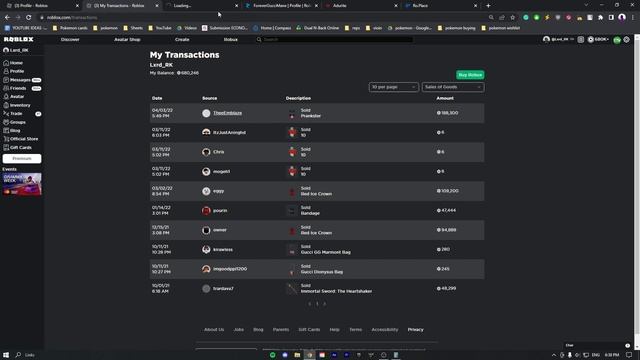Viewport: 640px width, 360px height.
Task: Open the Events banner thumbnail
Action: [x=22, y=184]
